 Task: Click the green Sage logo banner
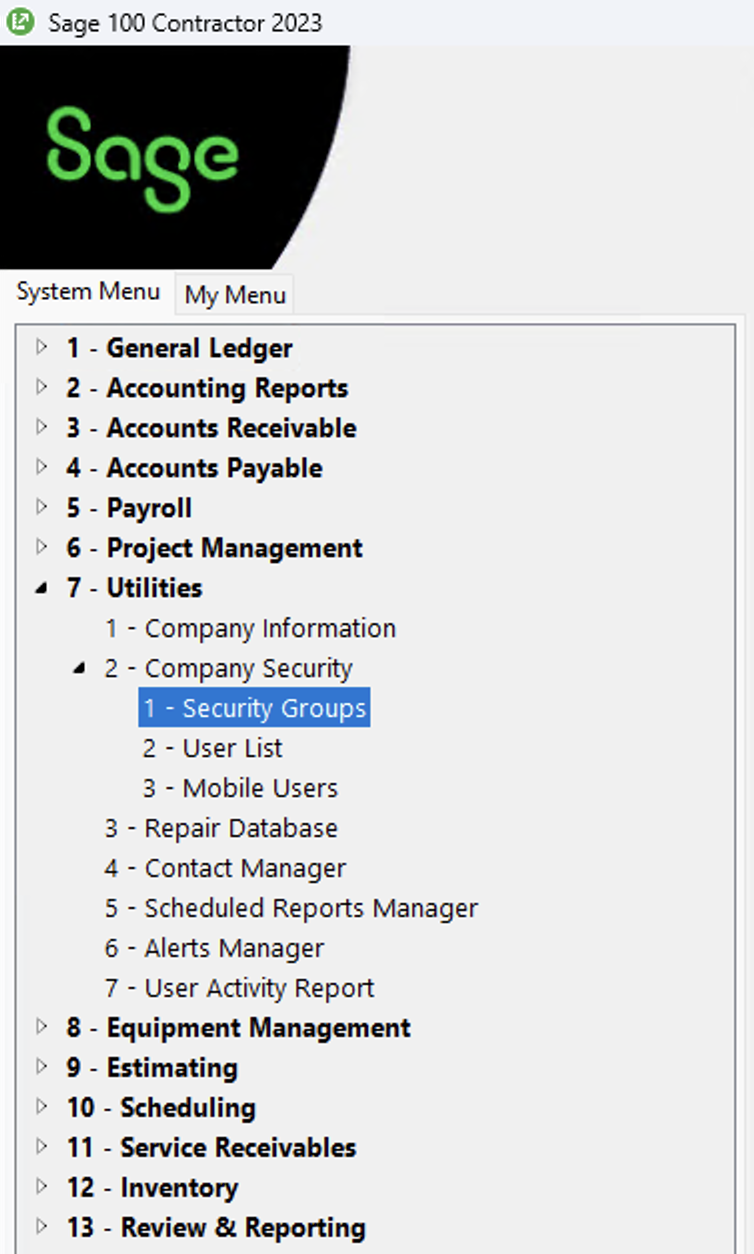(x=142, y=158)
